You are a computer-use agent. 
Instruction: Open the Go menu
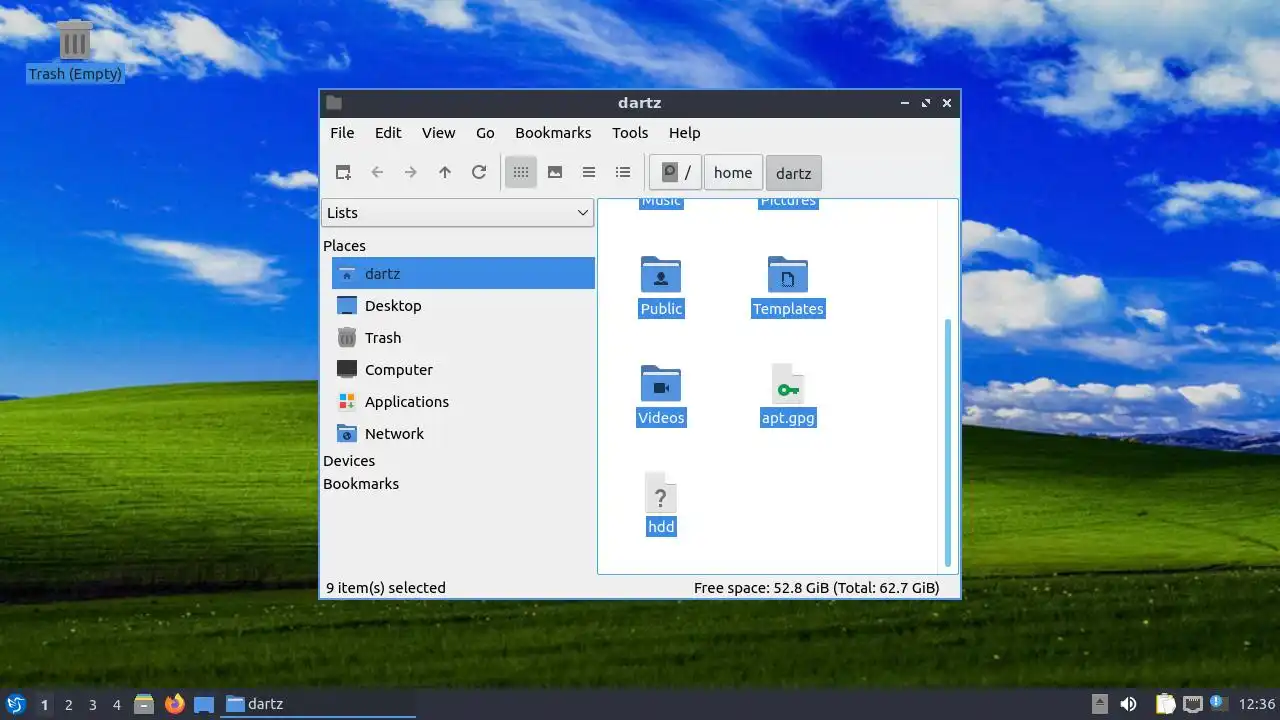tap(485, 133)
